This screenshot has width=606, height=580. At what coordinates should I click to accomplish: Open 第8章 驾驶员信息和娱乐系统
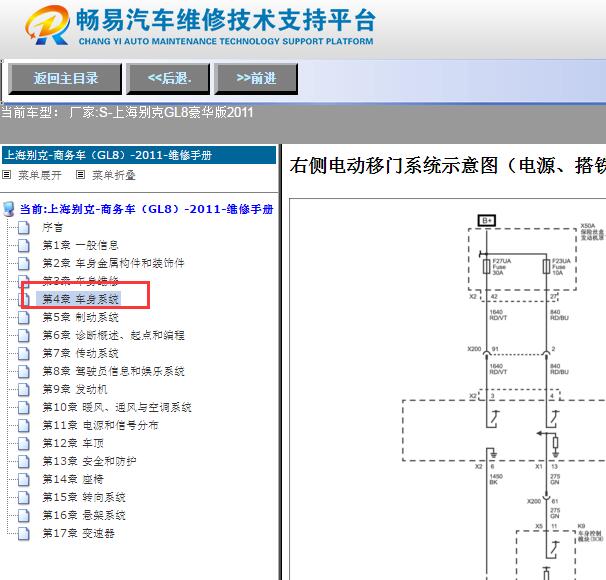[113, 371]
